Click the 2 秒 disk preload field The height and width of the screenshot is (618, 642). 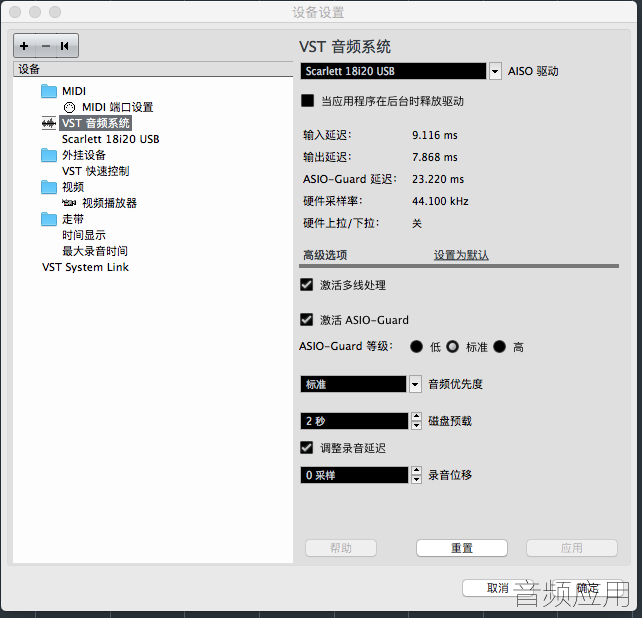pyautogui.click(x=355, y=421)
